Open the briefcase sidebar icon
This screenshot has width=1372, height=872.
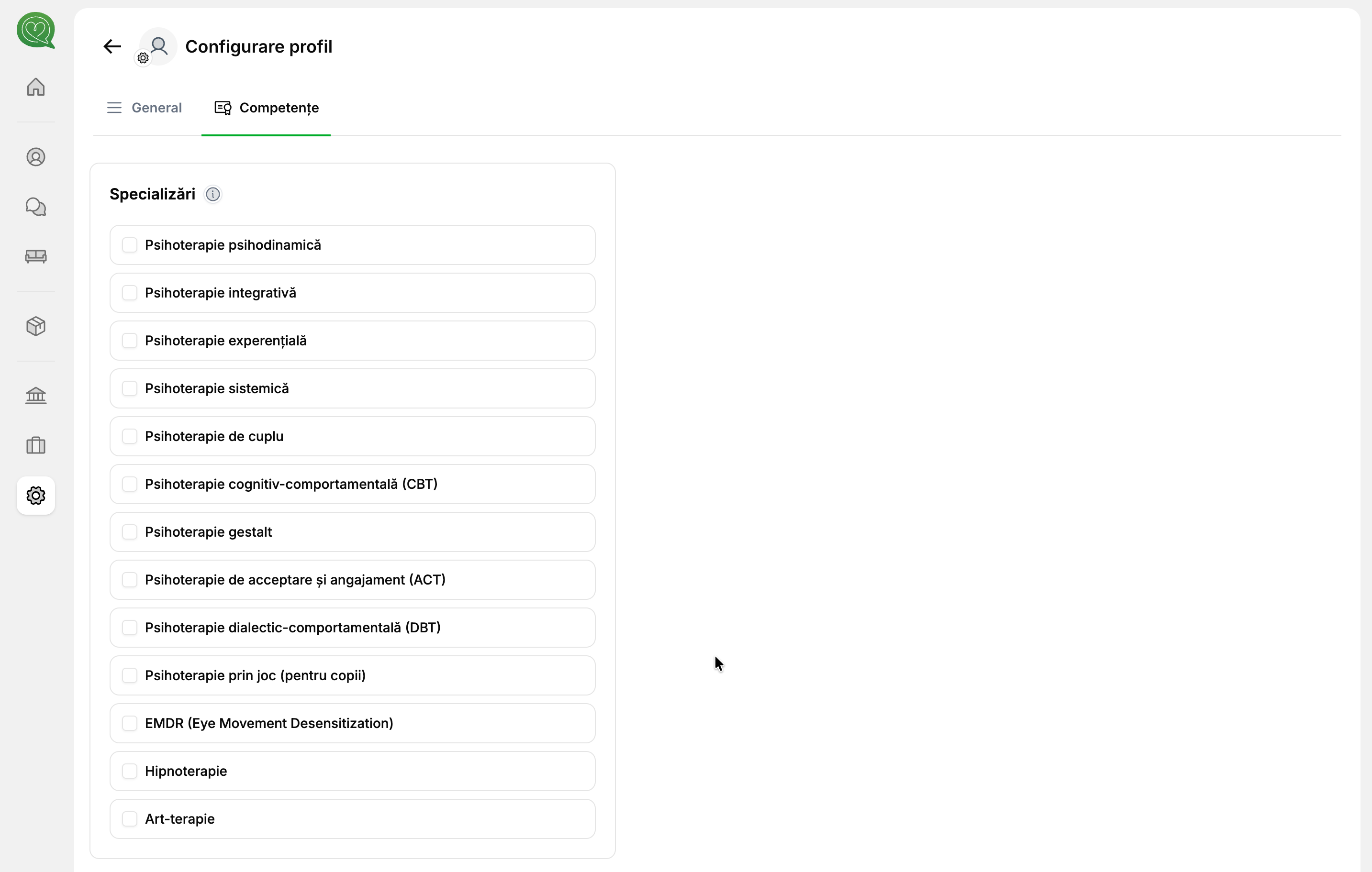36,445
